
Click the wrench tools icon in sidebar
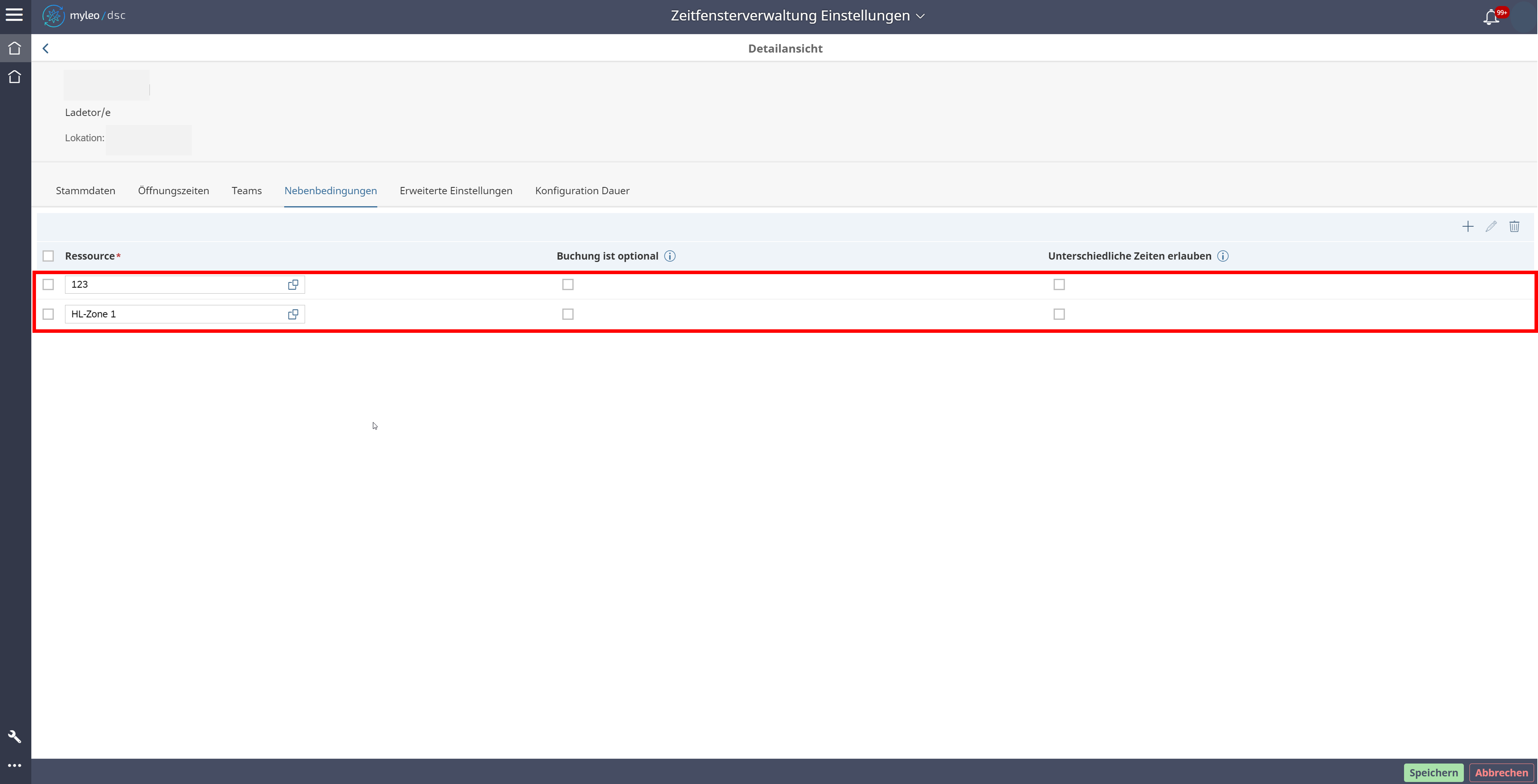pyautogui.click(x=14, y=737)
